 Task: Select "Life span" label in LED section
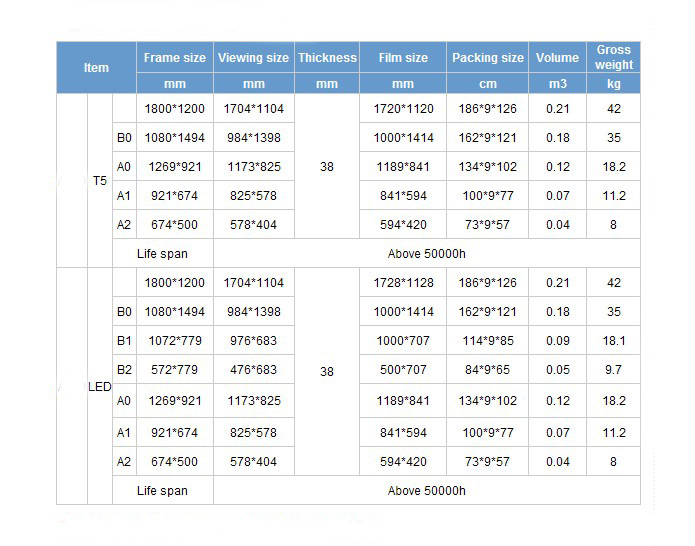[x=162, y=491]
